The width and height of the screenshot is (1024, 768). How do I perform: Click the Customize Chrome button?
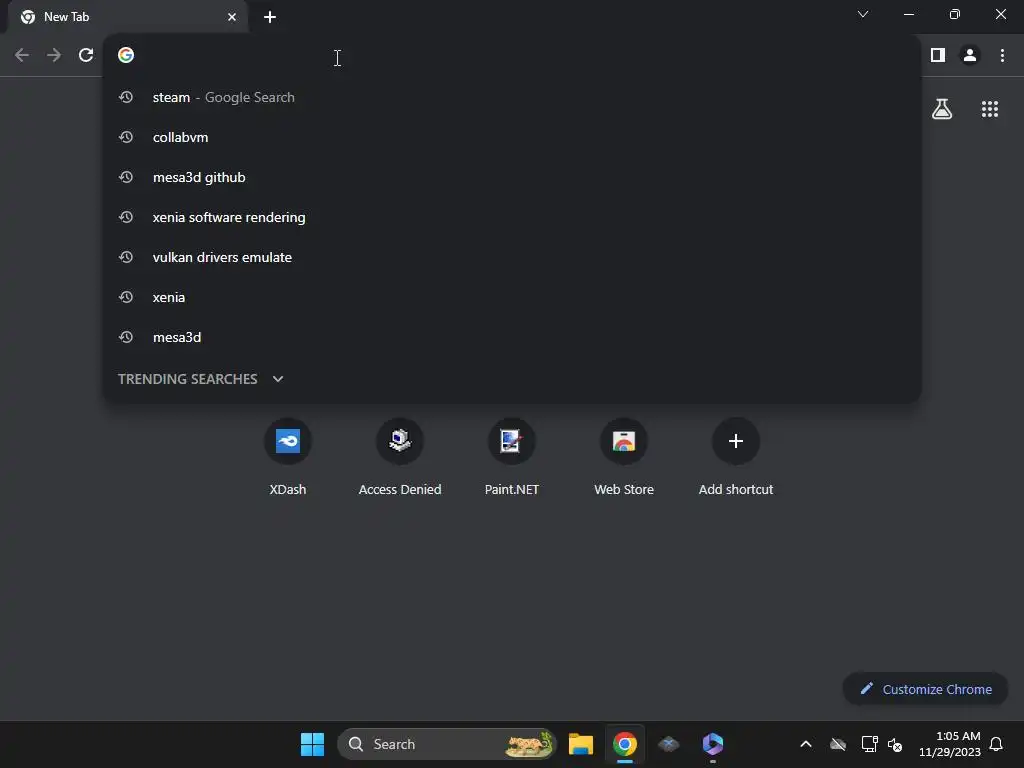tap(925, 689)
